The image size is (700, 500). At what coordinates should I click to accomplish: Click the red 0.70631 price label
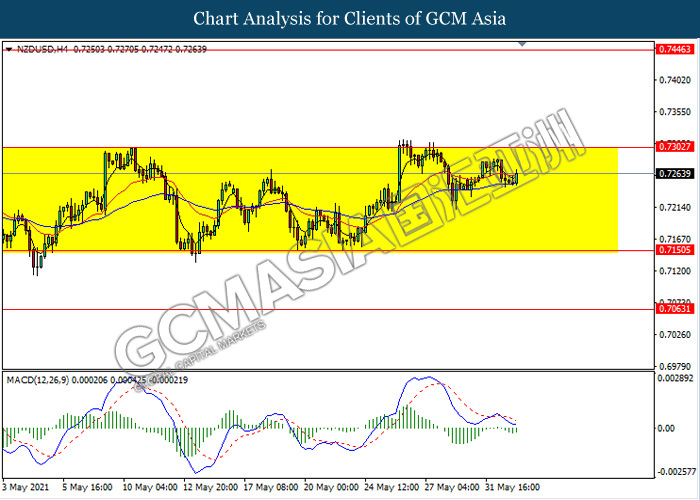pyautogui.click(x=675, y=308)
